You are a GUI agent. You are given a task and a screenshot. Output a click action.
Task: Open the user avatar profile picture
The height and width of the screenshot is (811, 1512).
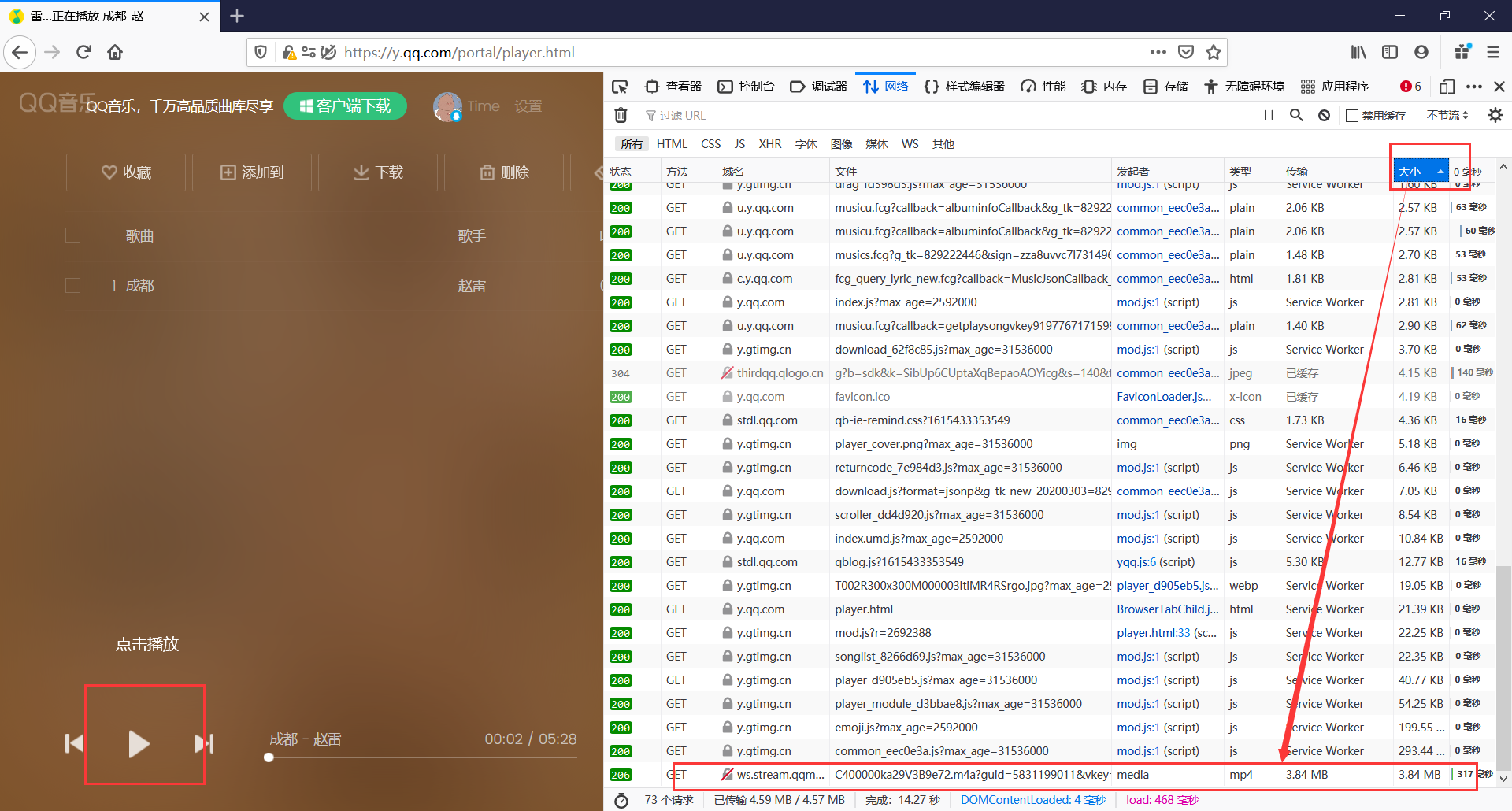click(447, 106)
